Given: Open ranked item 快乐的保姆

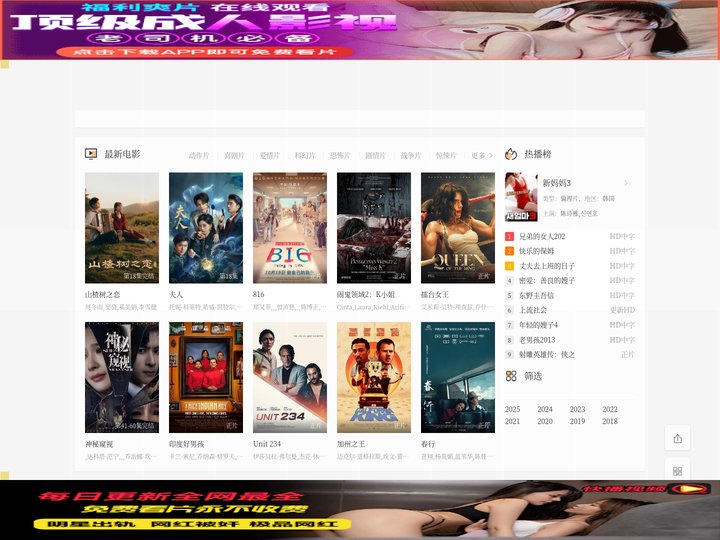Looking at the screenshot, I should coord(536,251).
